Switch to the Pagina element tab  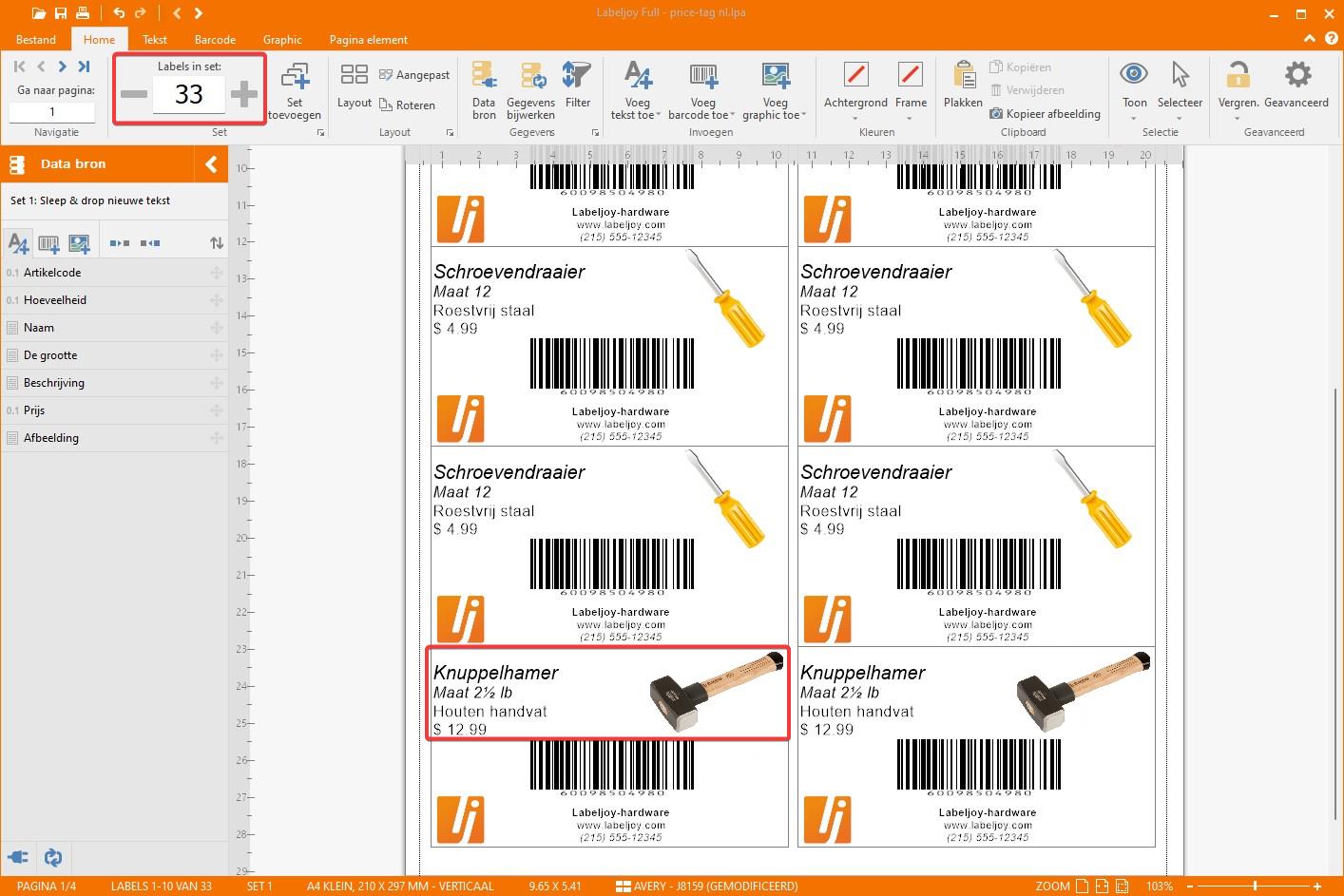coord(368,39)
